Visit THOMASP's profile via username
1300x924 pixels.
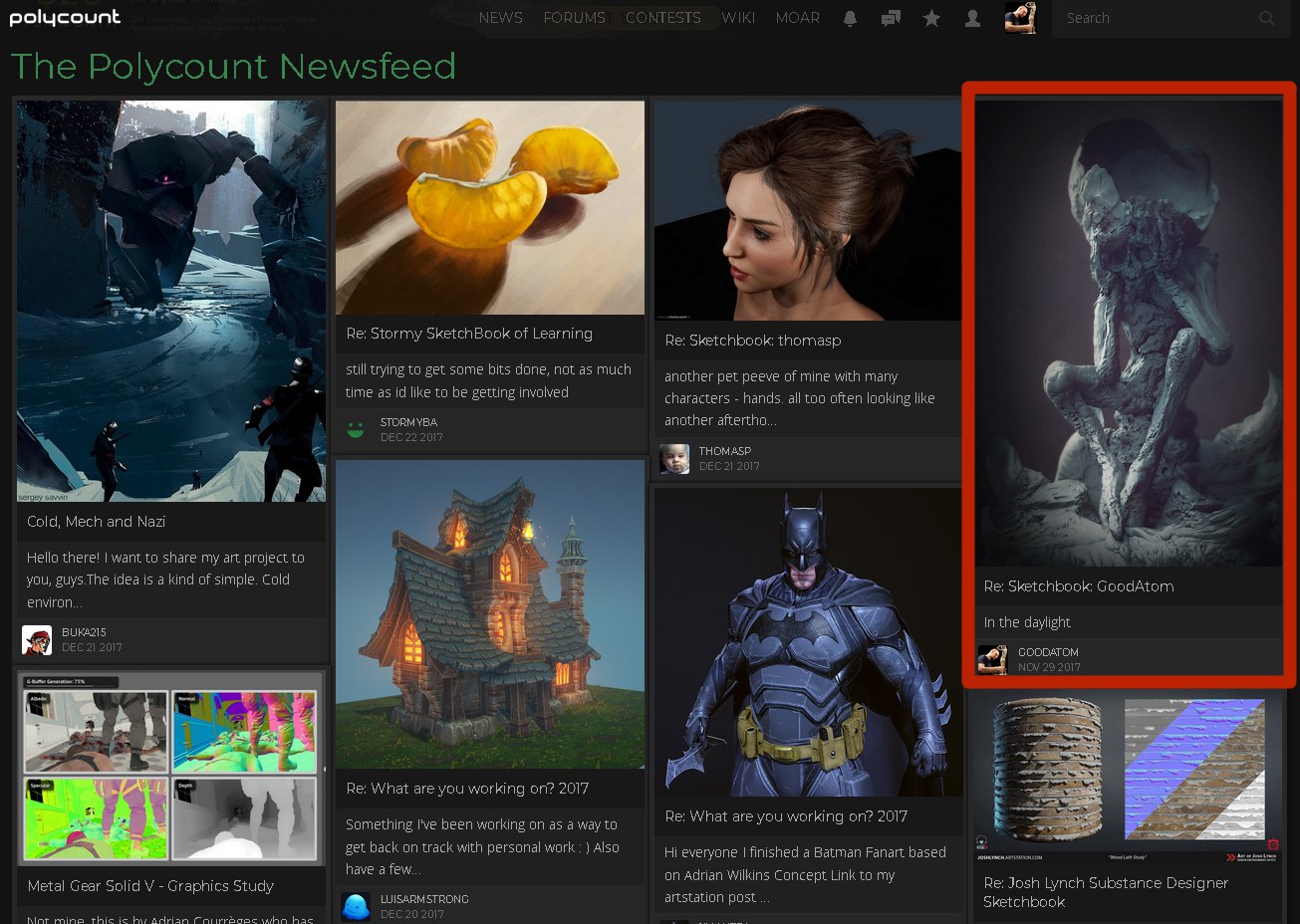click(x=725, y=451)
